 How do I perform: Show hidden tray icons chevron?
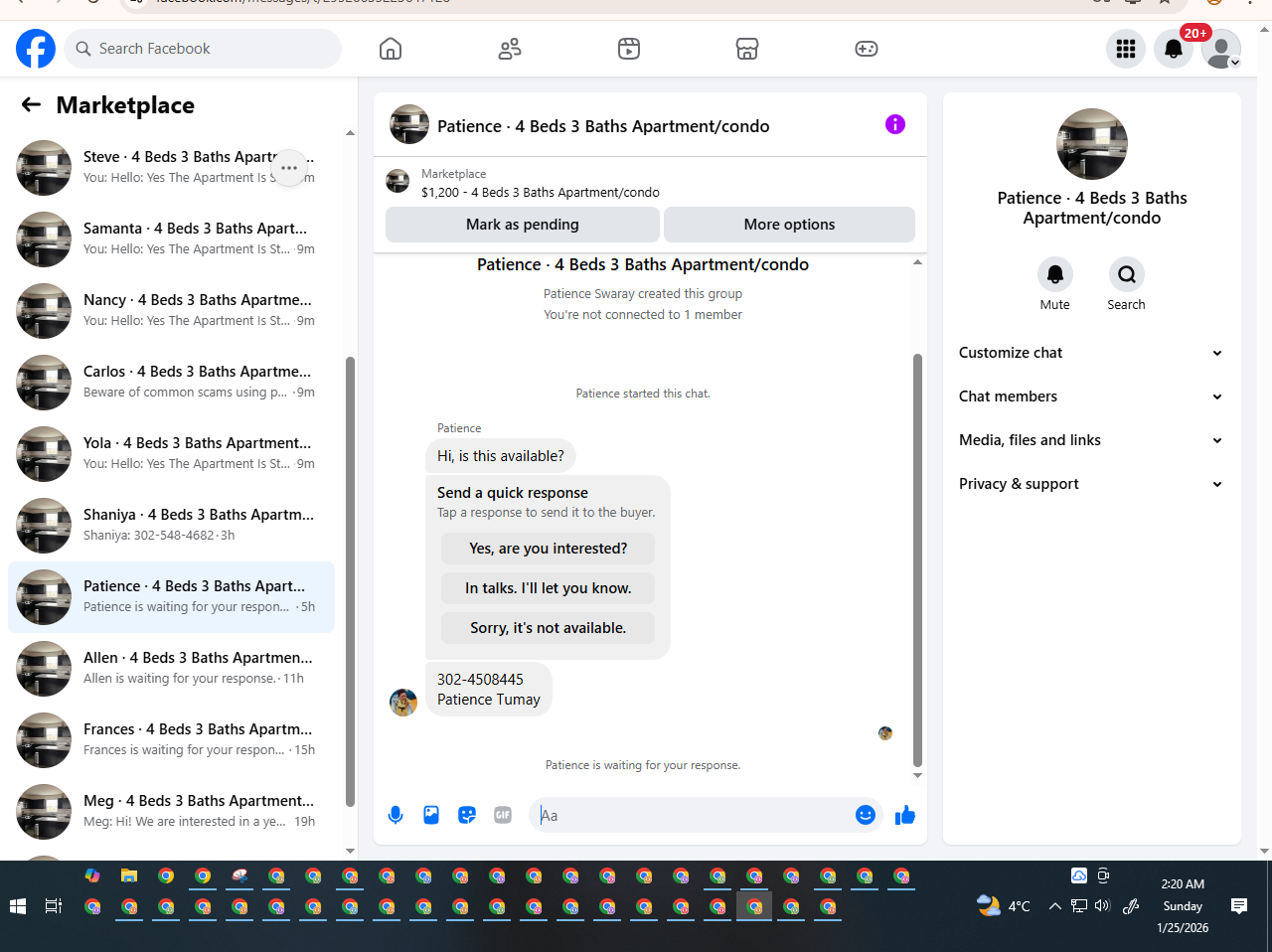coord(1055,905)
